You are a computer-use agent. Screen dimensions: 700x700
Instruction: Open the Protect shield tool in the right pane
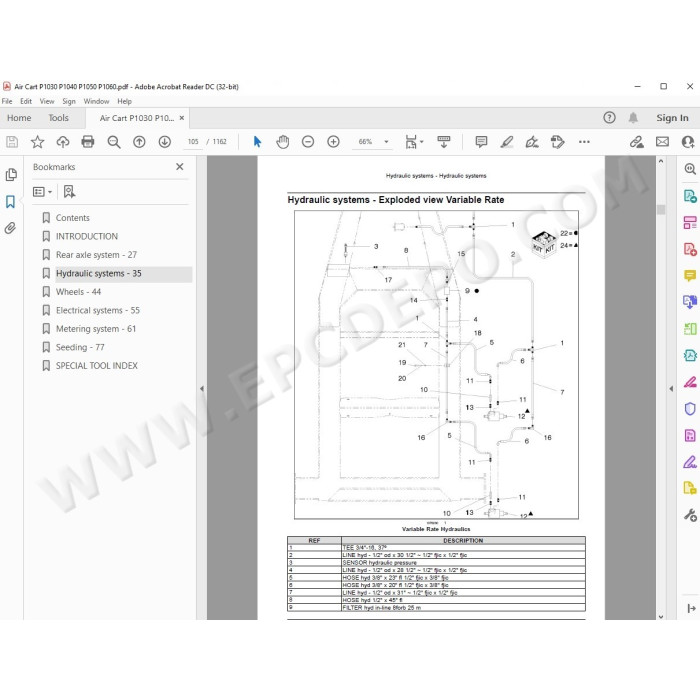click(x=690, y=409)
